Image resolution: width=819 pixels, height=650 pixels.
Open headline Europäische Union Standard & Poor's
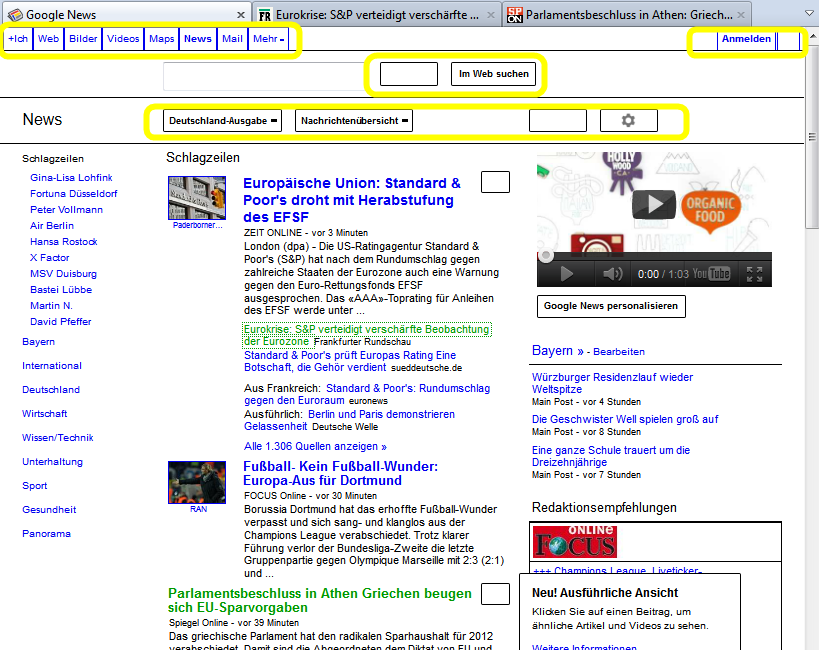tap(352, 200)
